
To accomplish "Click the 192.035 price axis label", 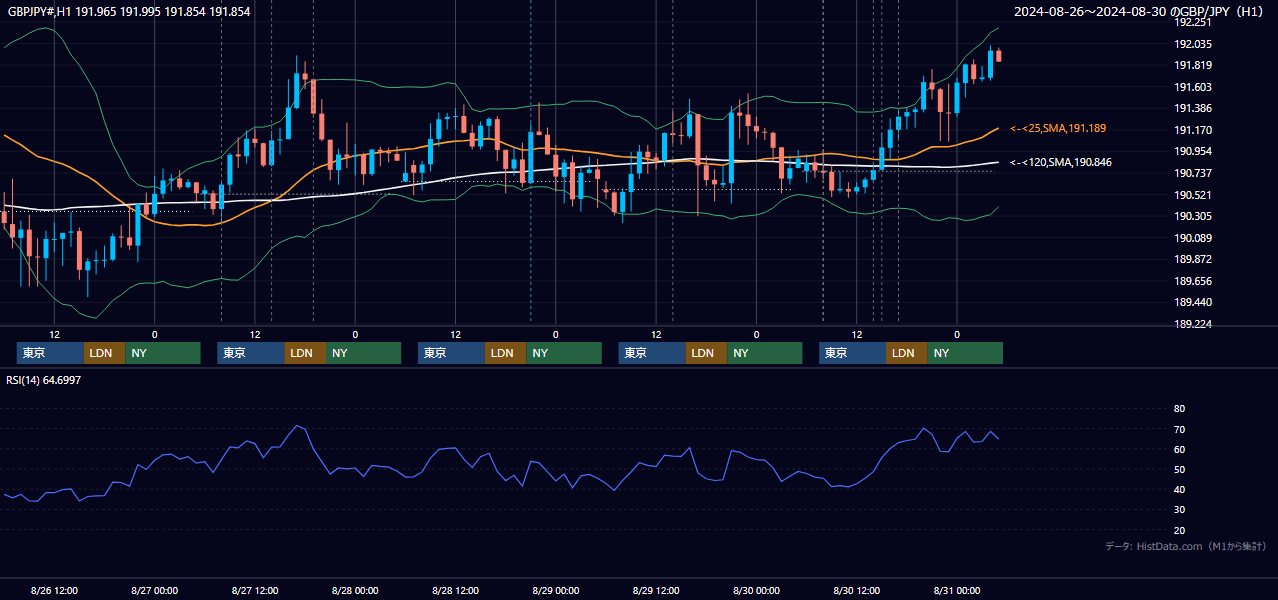I will tap(1192, 44).
